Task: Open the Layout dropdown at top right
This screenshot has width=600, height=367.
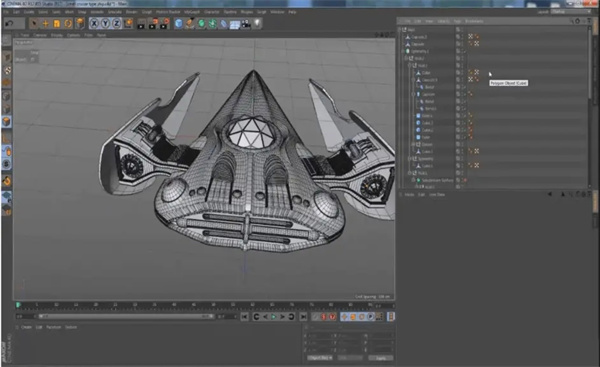Action: pos(570,12)
